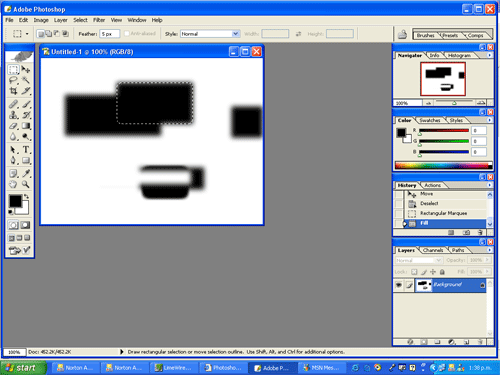Create new layer in Layers panel

click(x=467, y=342)
